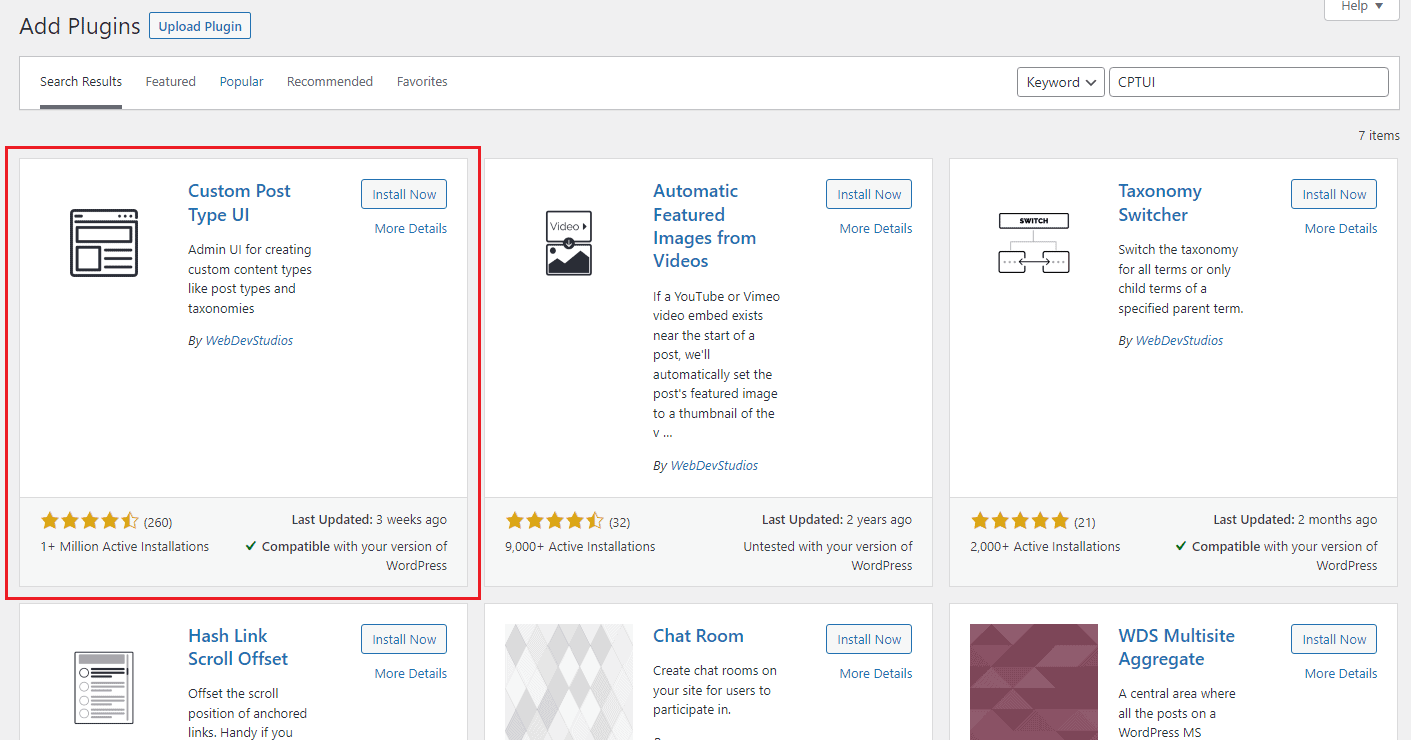Install the Custom Post Type UI plugin

(x=404, y=195)
